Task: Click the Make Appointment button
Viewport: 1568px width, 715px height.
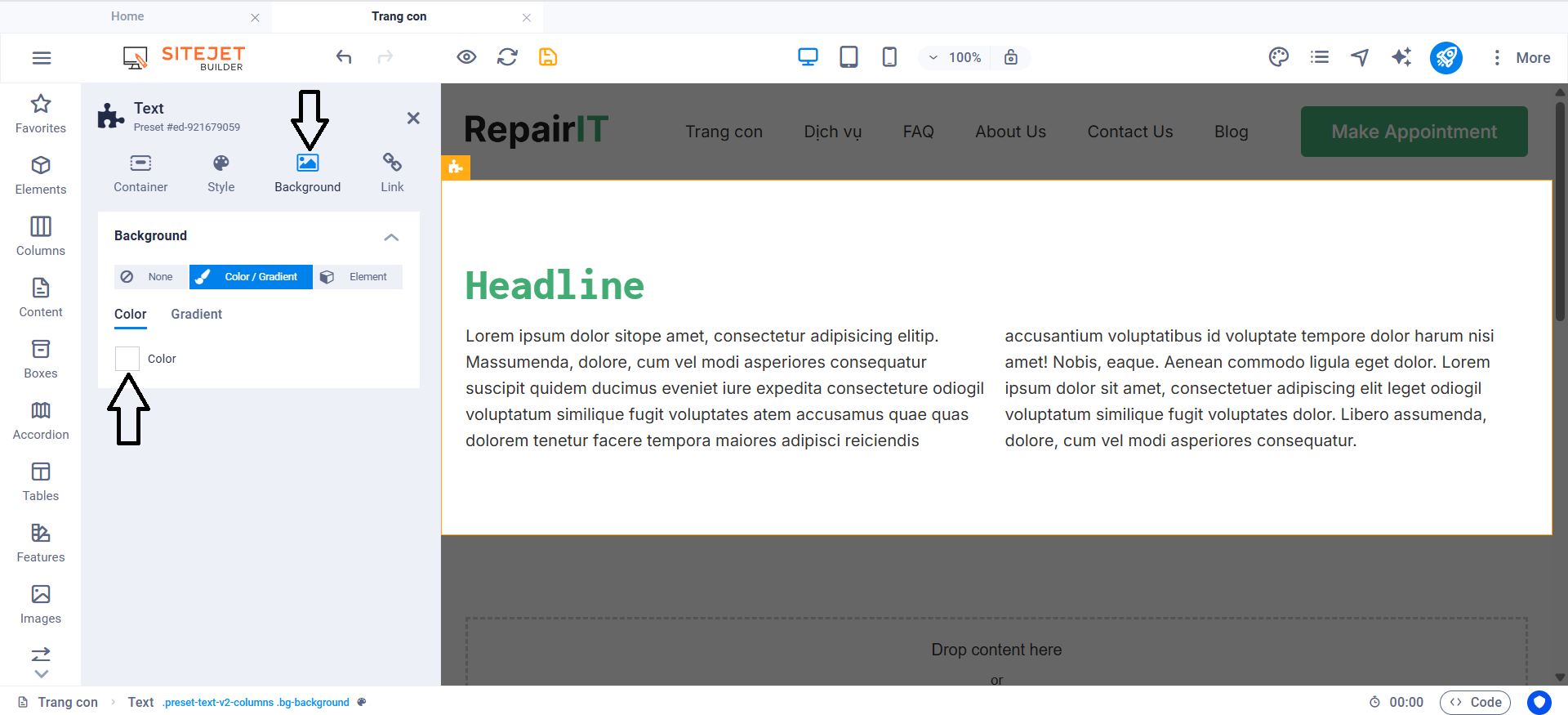Action: 1414,132
